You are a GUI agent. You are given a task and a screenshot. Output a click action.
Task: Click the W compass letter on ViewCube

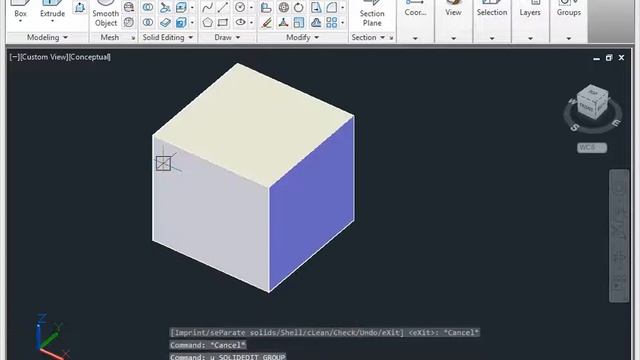click(572, 101)
